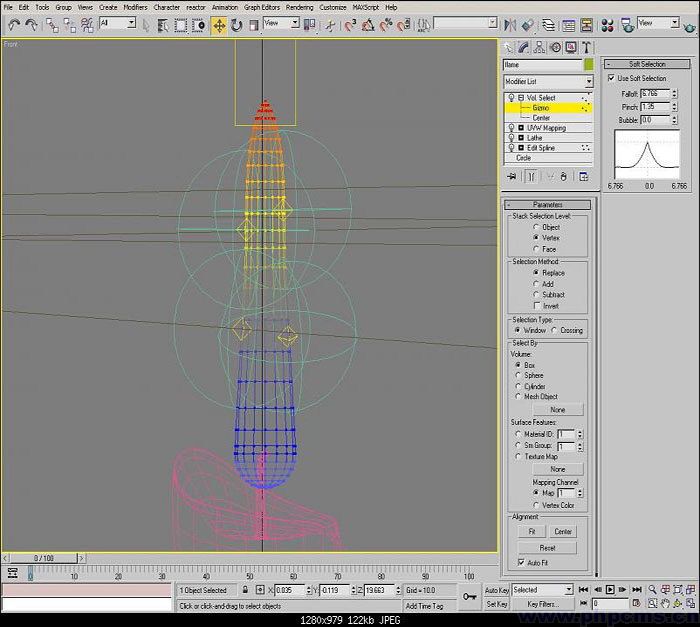Open the Graph Editors menu
The image size is (700, 627).
click(x=262, y=7)
